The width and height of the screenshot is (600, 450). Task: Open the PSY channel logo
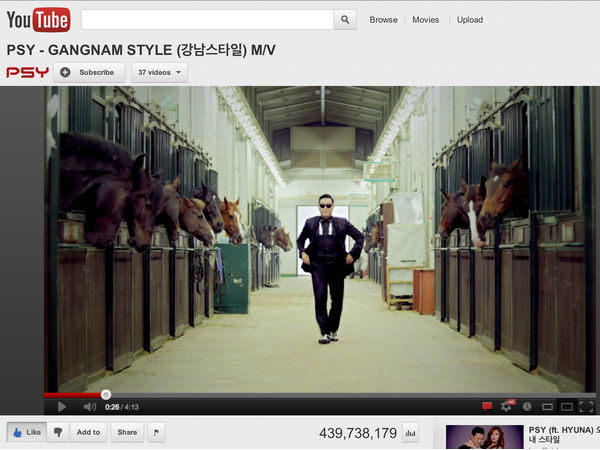tap(28, 72)
